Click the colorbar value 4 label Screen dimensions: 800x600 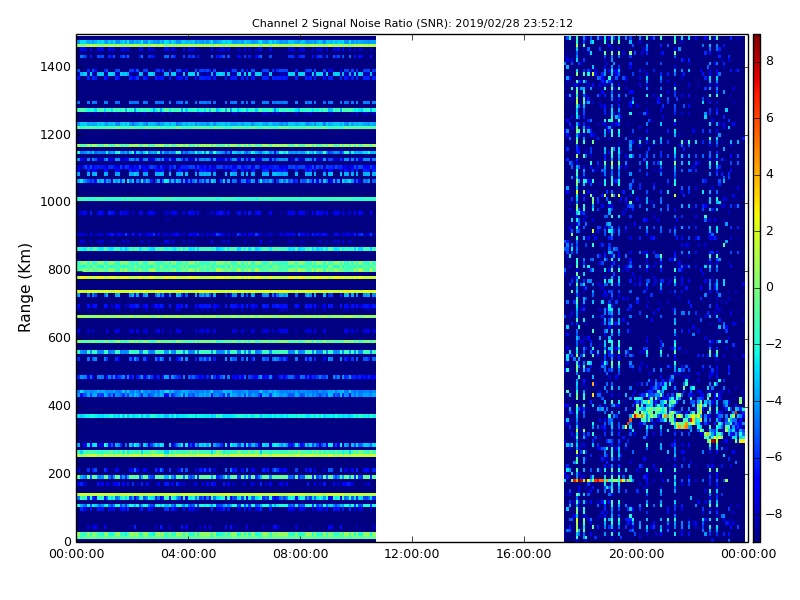tap(770, 174)
